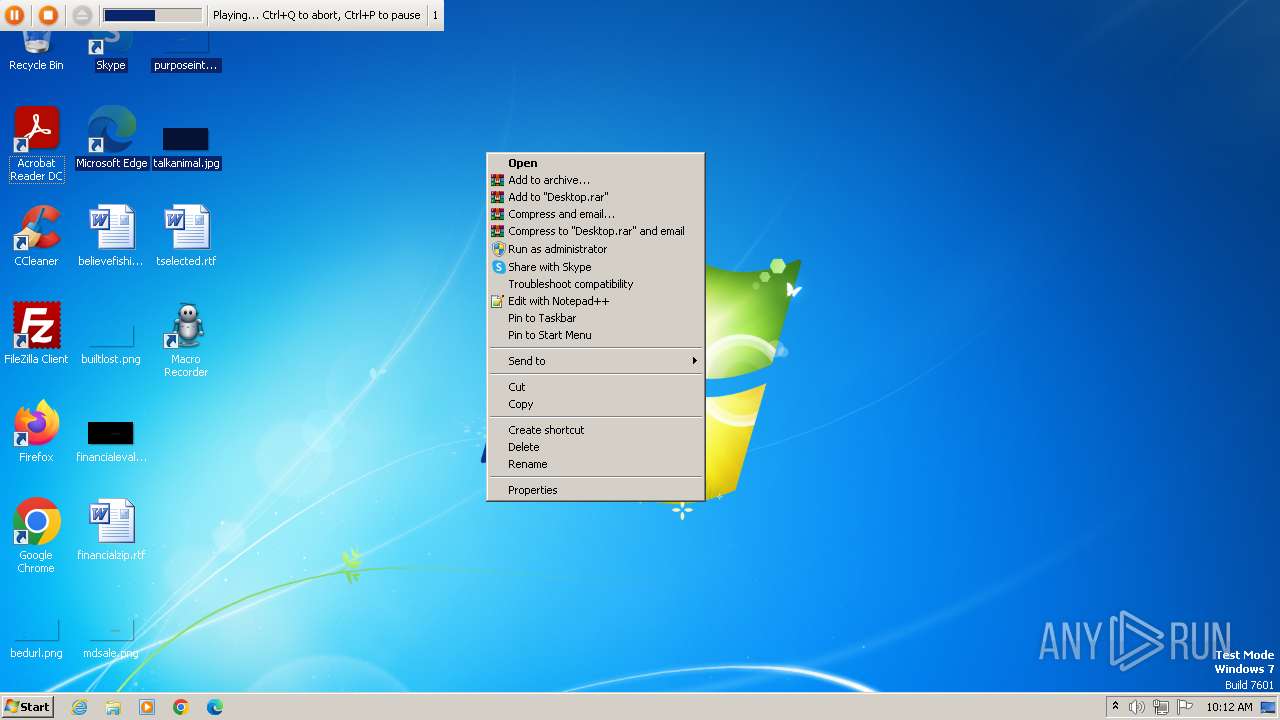Click the eject button in playback bar
The height and width of the screenshot is (720, 1280).
coord(82,15)
